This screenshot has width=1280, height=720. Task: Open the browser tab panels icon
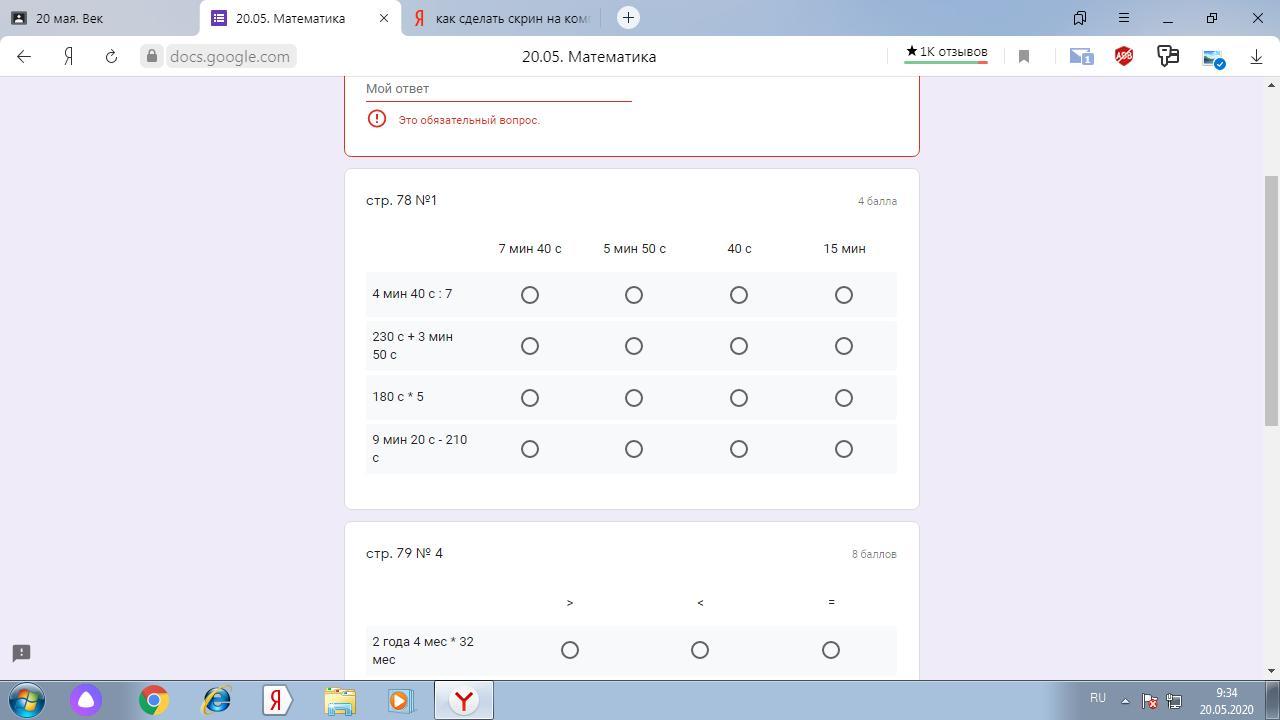click(x=1080, y=18)
